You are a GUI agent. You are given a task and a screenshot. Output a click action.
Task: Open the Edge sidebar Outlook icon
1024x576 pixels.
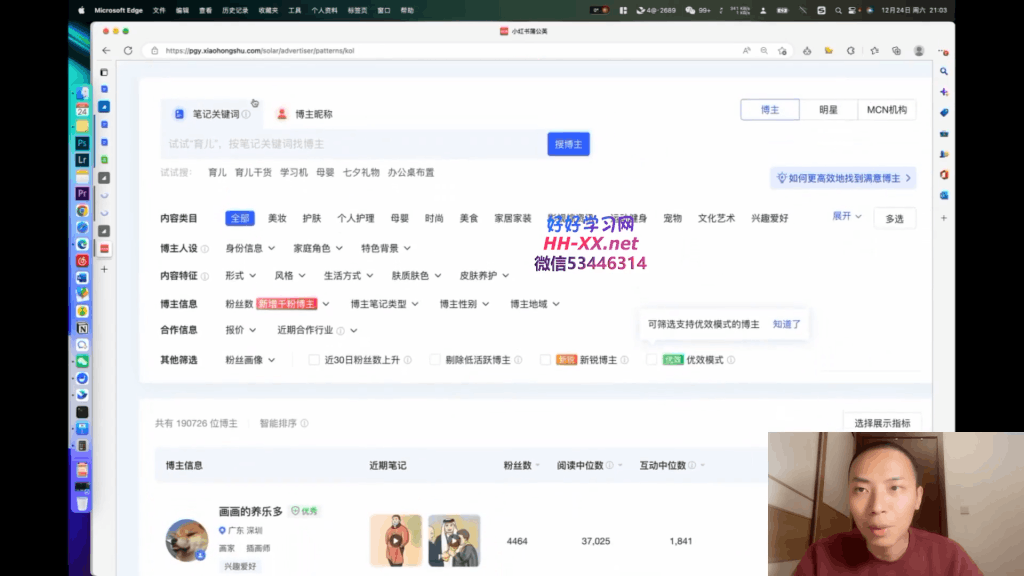coord(944,195)
